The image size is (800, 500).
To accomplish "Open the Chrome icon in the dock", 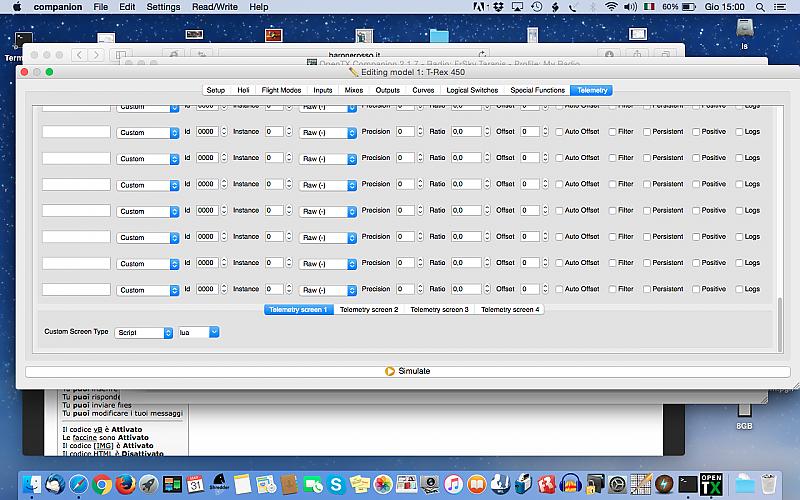I will pyautogui.click(x=102, y=485).
